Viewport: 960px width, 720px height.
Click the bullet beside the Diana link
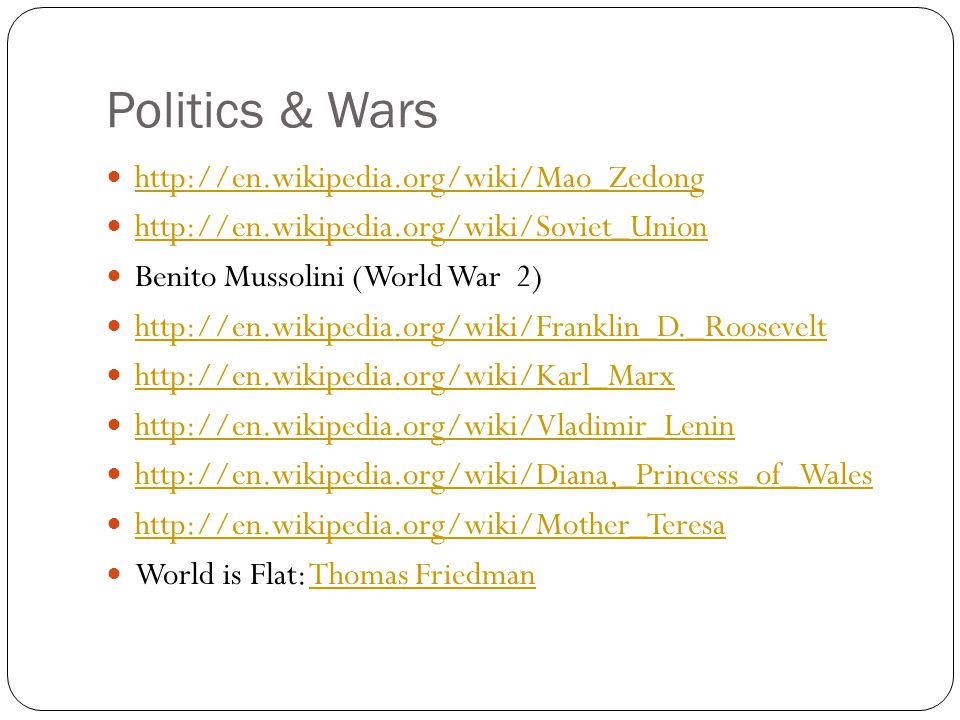click(x=114, y=474)
